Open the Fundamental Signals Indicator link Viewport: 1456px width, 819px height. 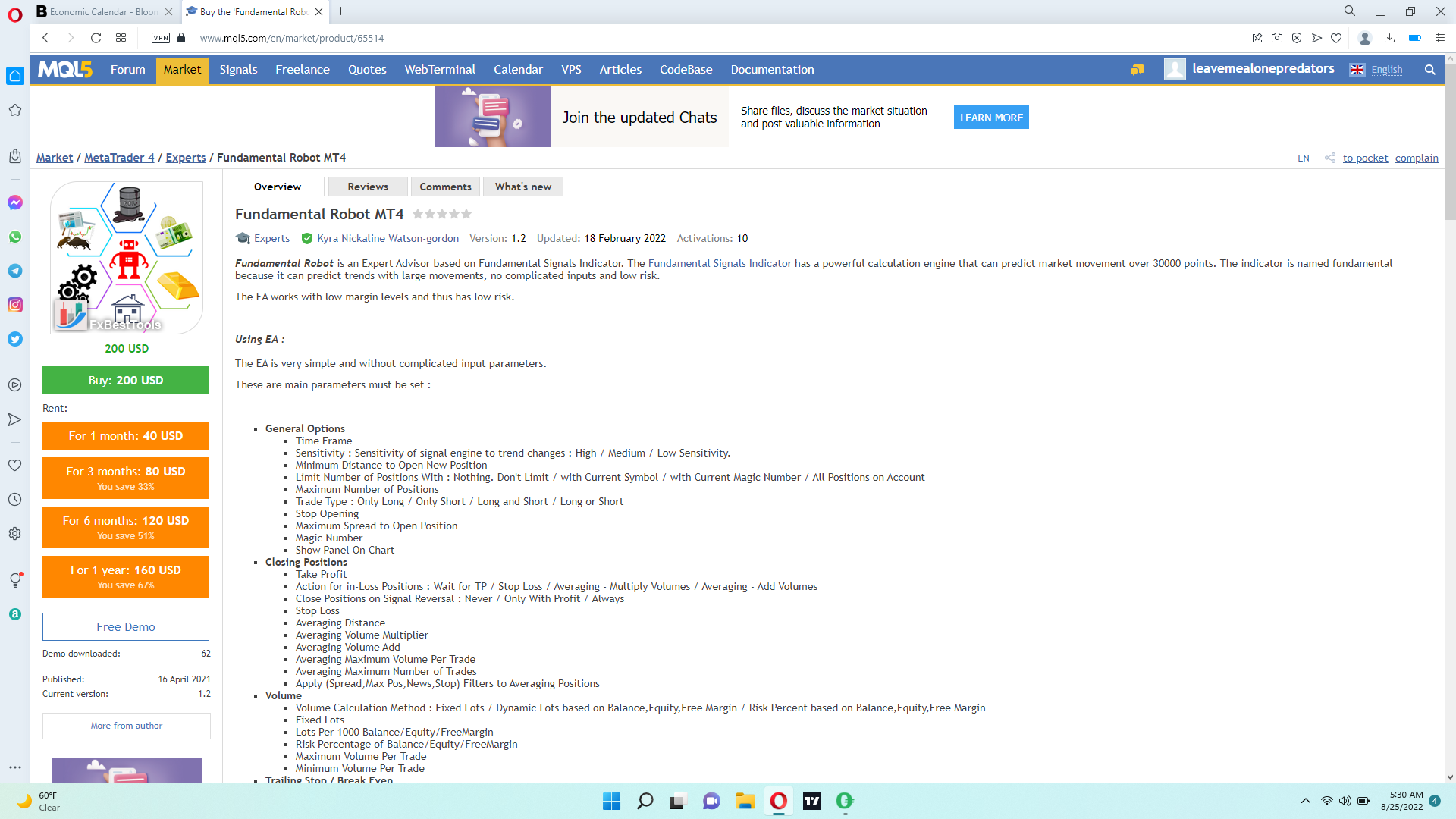click(x=719, y=263)
